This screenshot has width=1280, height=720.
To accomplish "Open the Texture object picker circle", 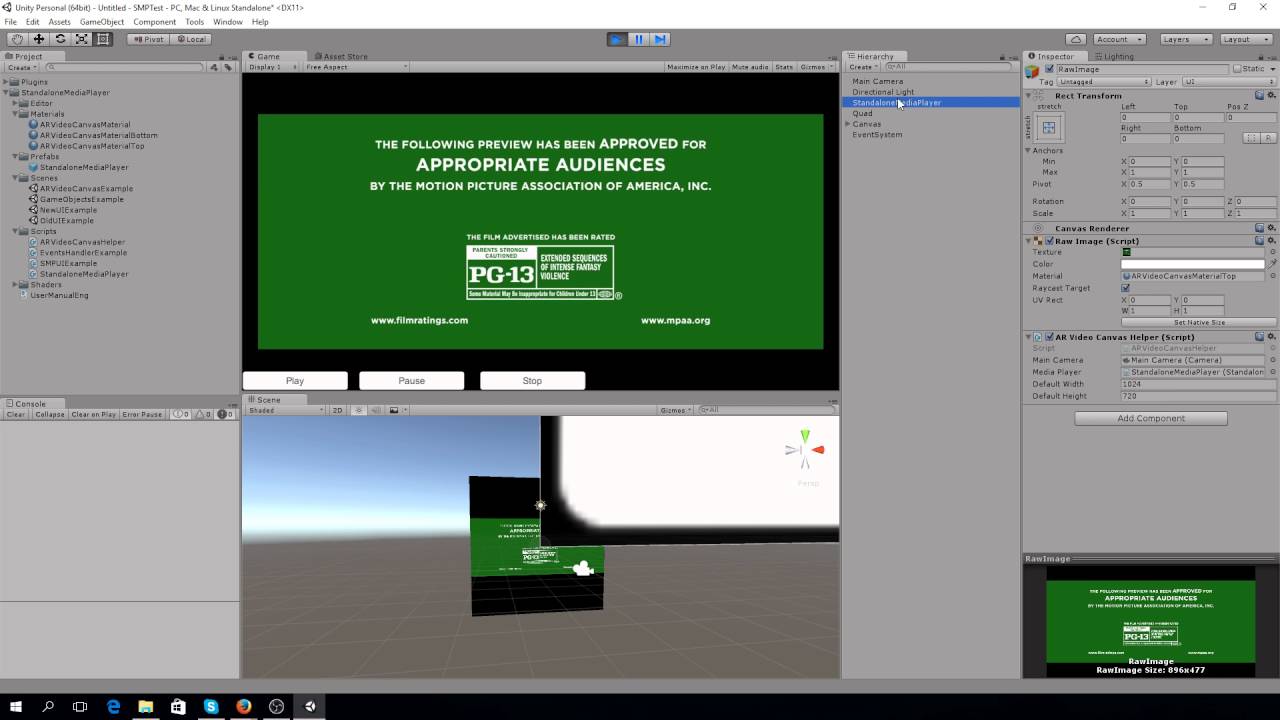I will [x=1272, y=252].
